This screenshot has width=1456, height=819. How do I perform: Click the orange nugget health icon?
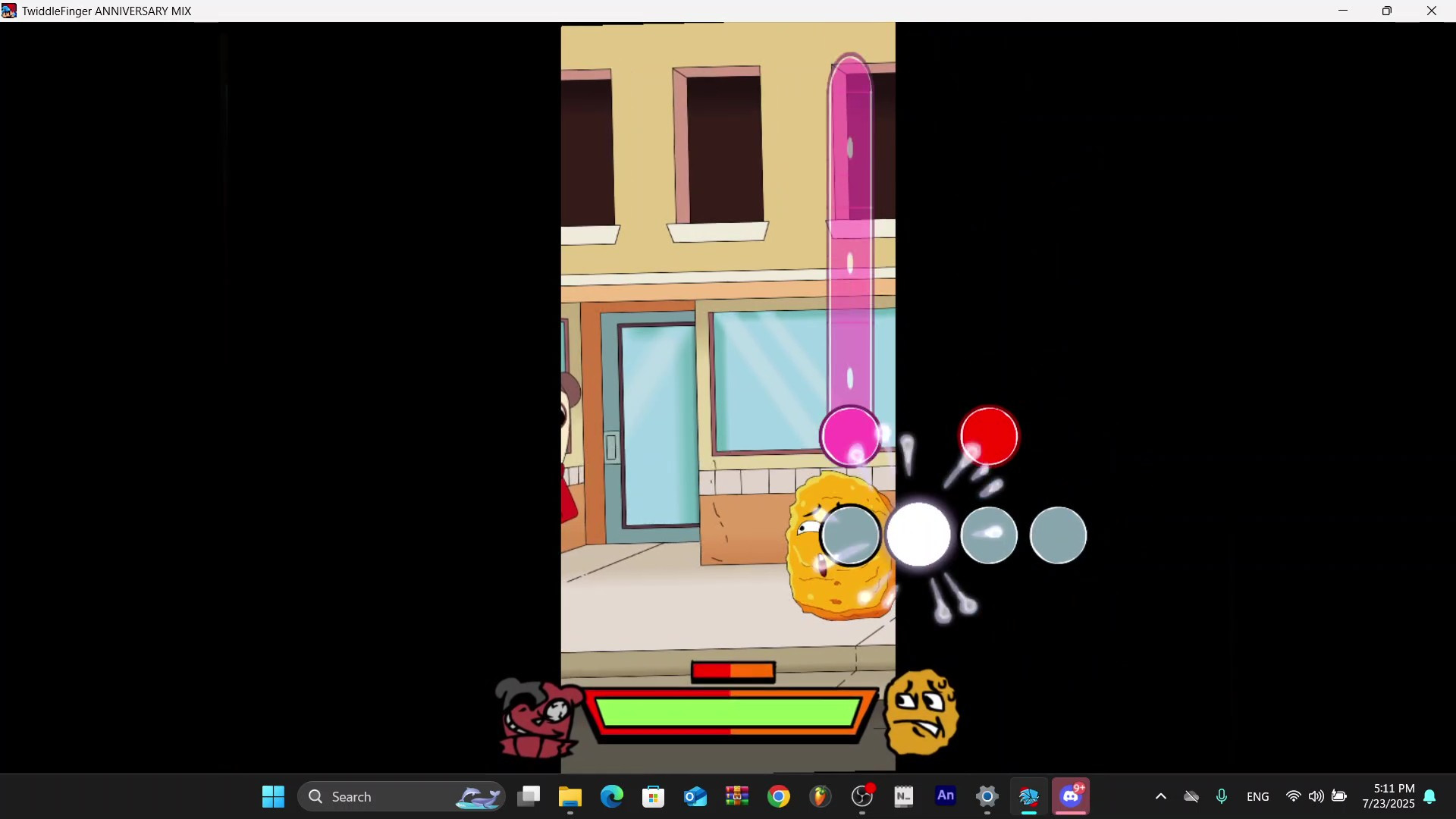tap(921, 711)
